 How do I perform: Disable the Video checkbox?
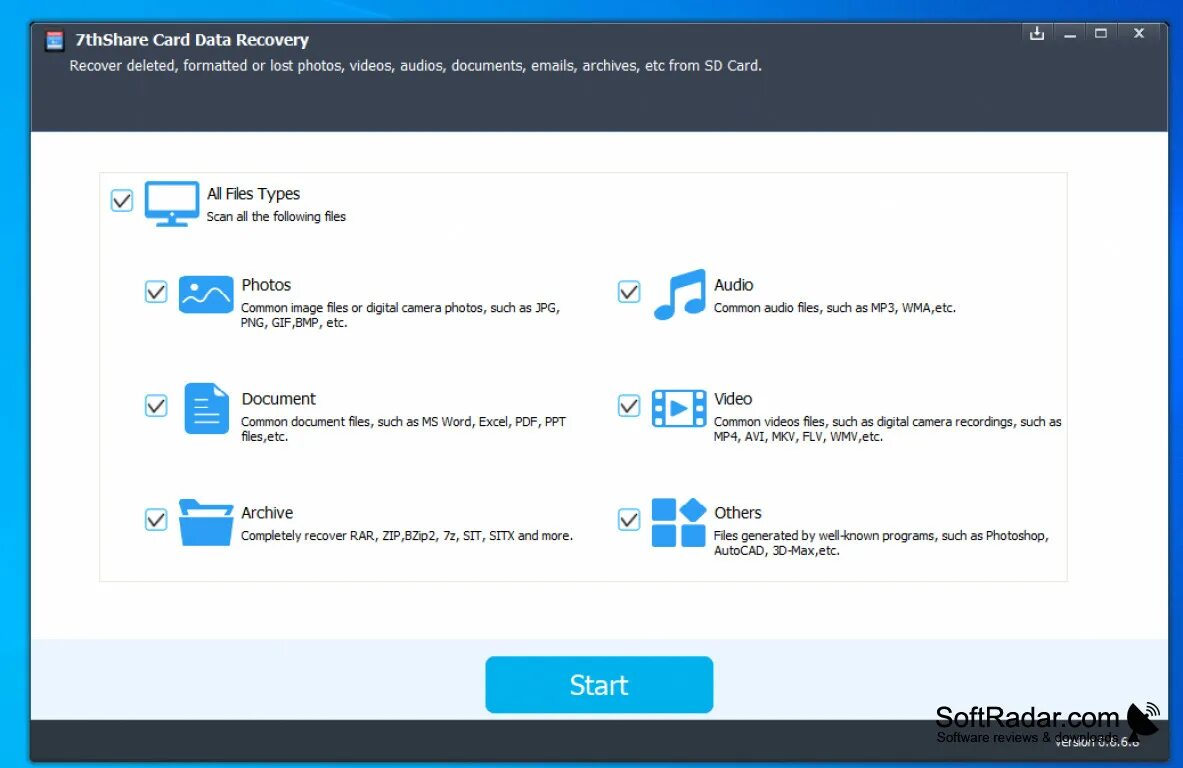629,406
